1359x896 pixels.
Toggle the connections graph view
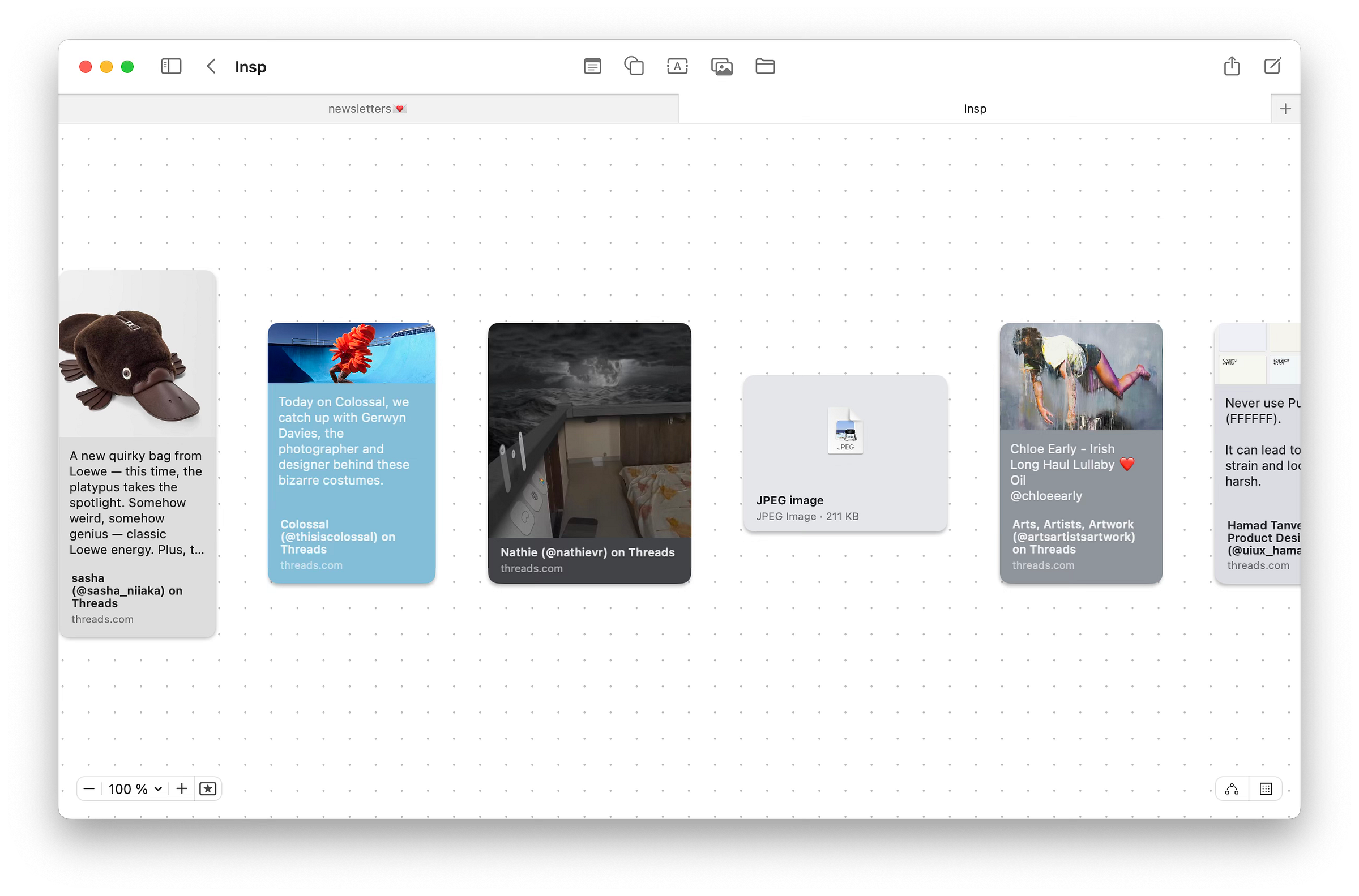[1232, 789]
